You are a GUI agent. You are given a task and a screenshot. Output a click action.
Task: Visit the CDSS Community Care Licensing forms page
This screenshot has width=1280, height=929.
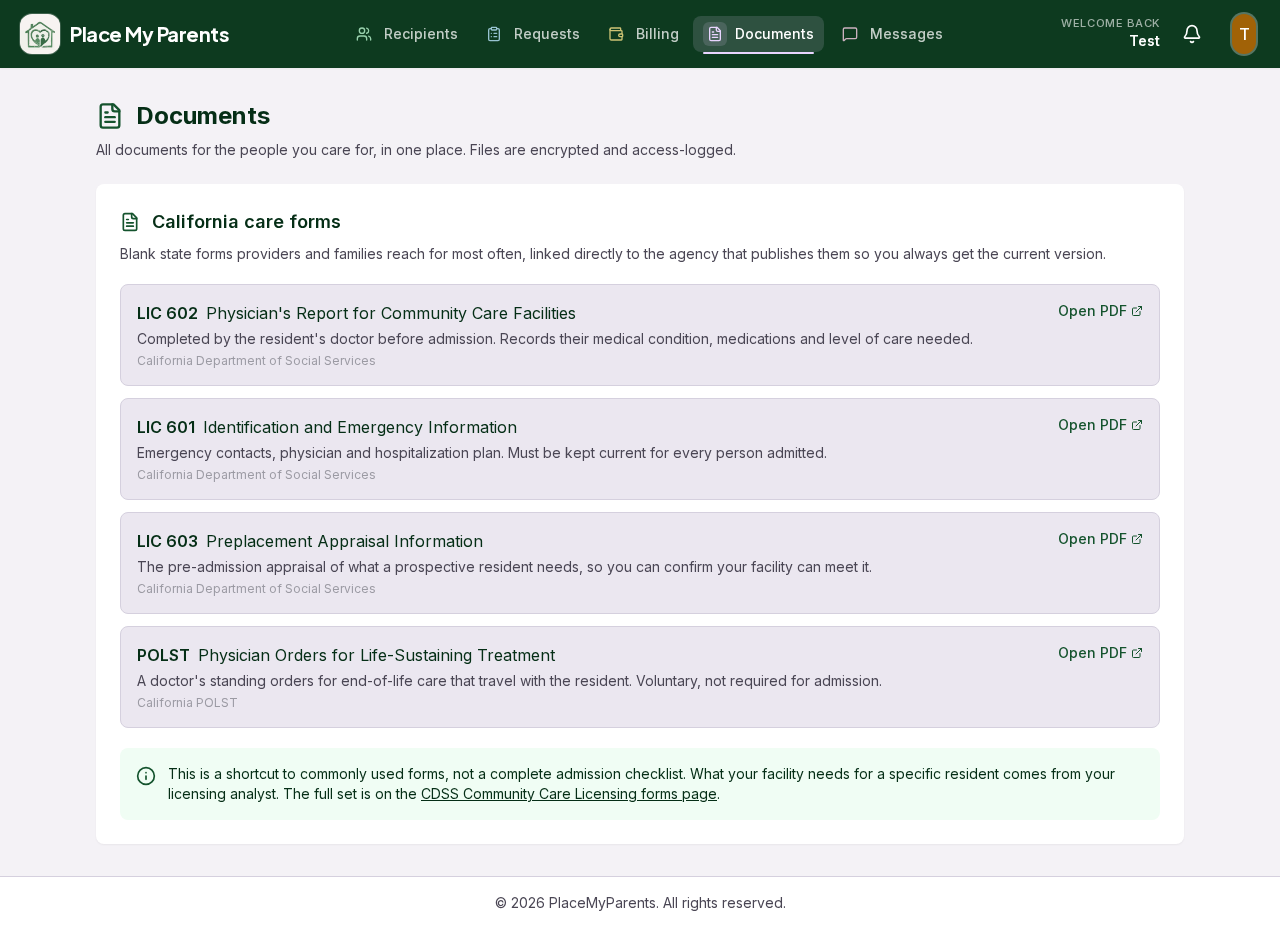click(569, 794)
